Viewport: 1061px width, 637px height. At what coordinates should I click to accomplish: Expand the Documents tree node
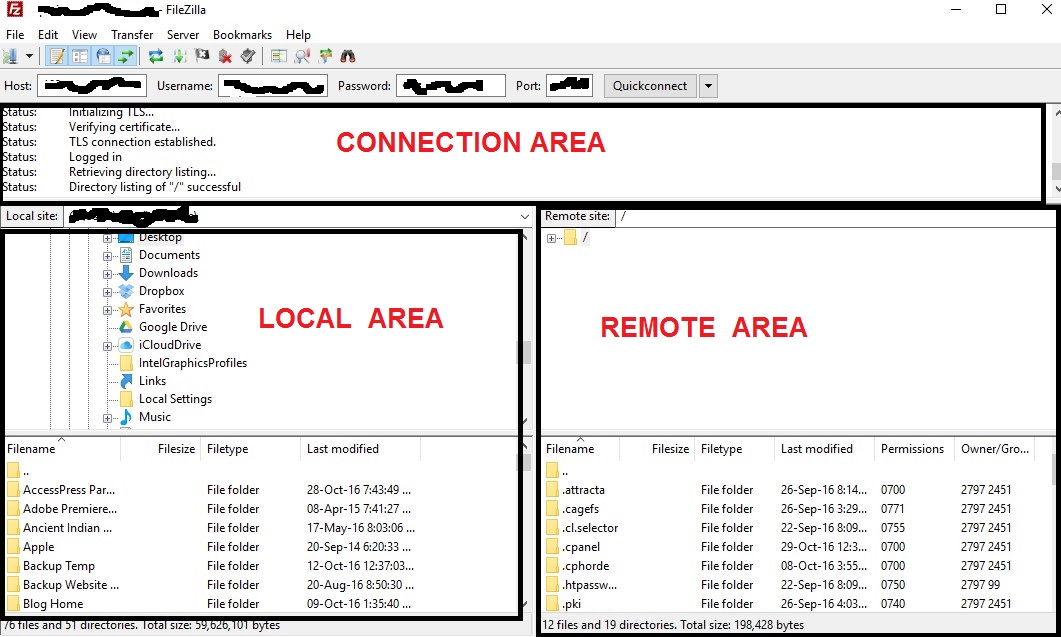107,257
